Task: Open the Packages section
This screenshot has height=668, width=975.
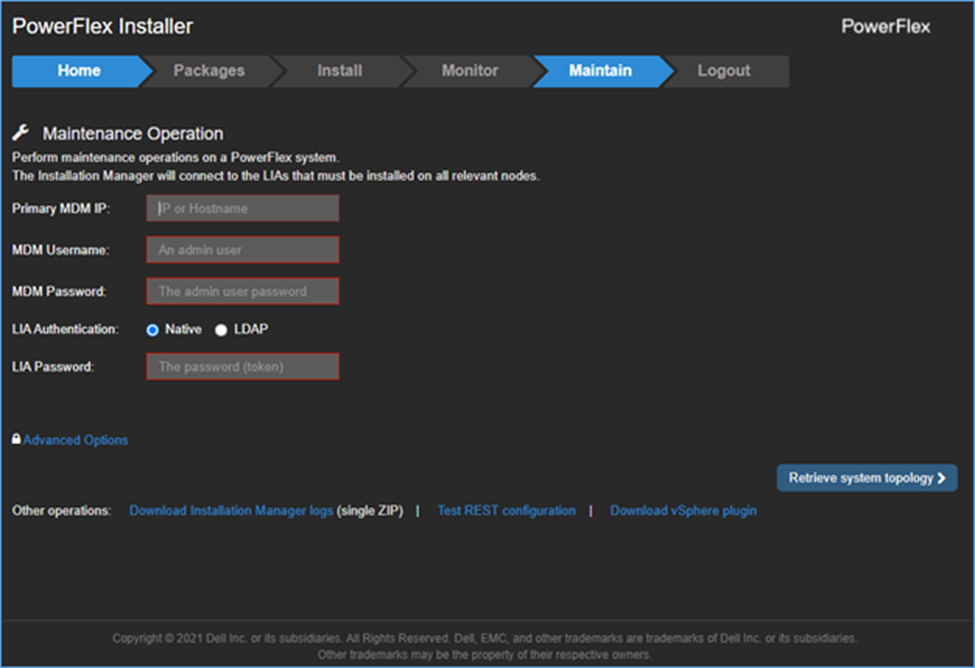Action: coord(210,71)
